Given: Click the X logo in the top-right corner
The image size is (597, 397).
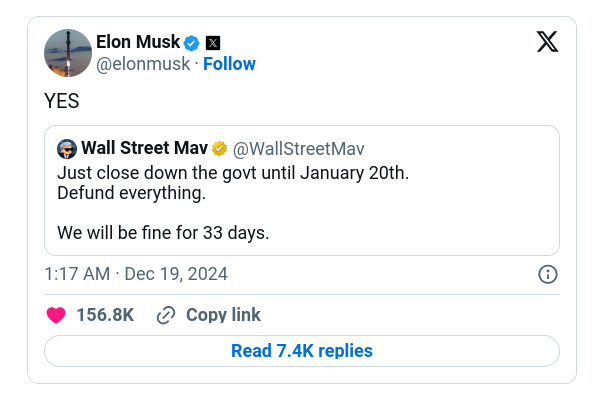Looking at the screenshot, I should tap(547, 41).
